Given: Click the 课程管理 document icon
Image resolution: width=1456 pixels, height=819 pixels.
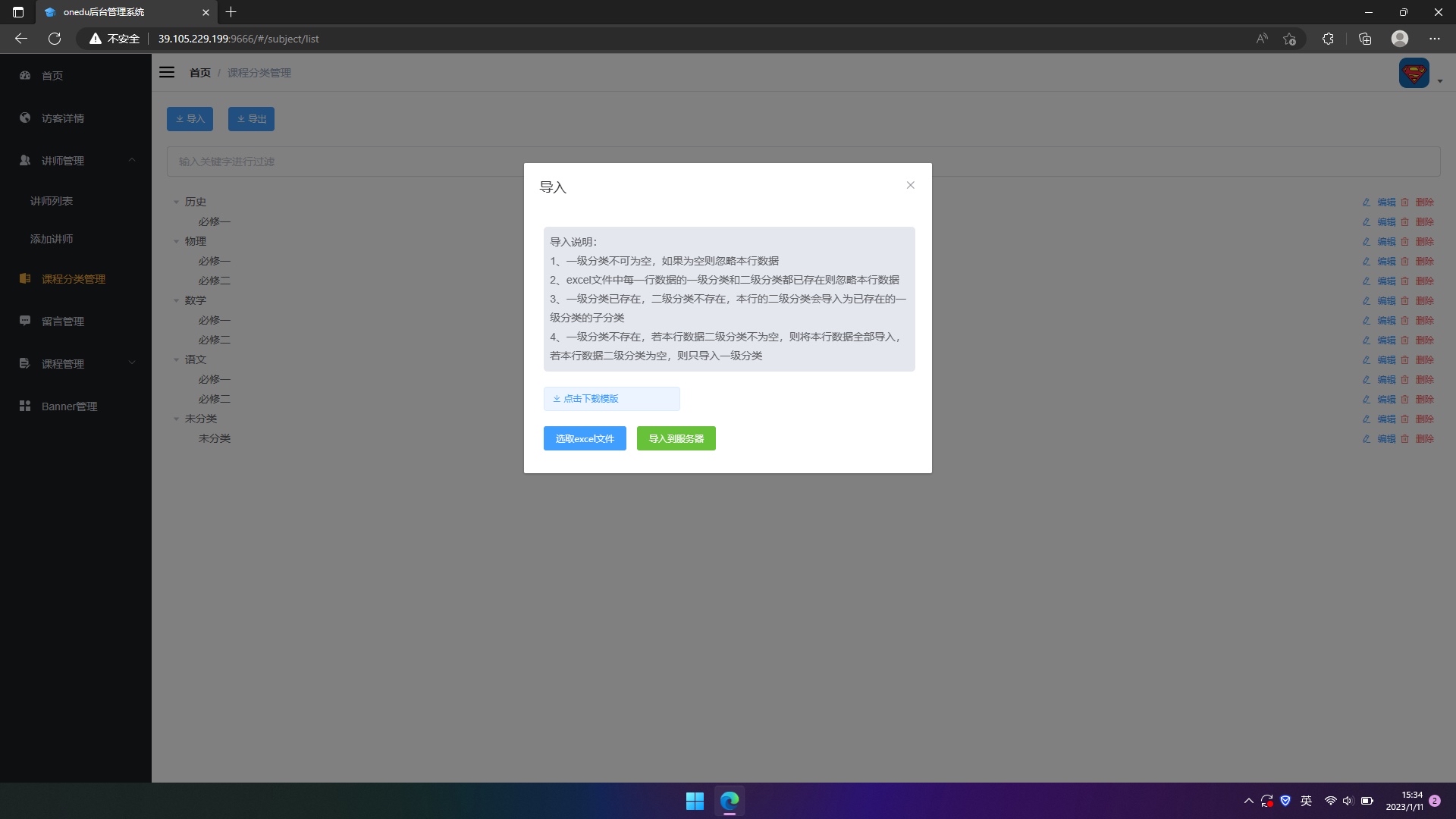Looking at the screenshot, I should 25,363.
